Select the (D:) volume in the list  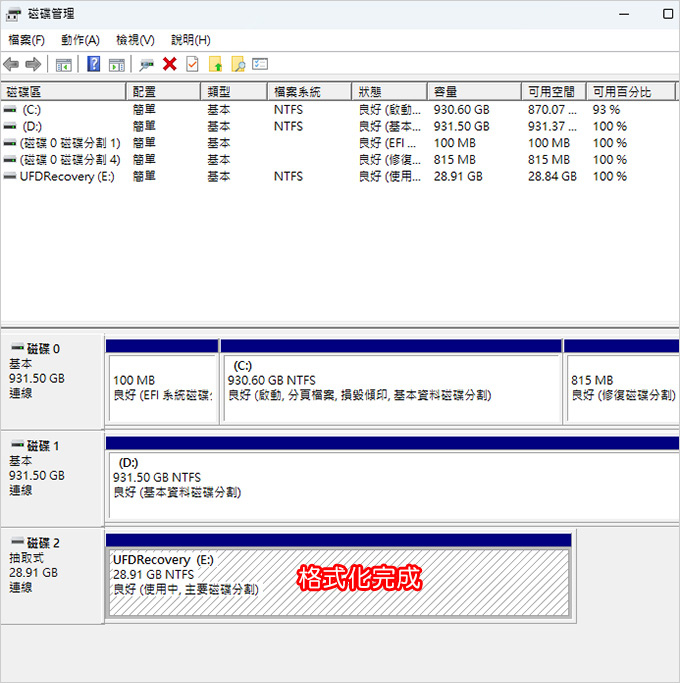(32, 126)
